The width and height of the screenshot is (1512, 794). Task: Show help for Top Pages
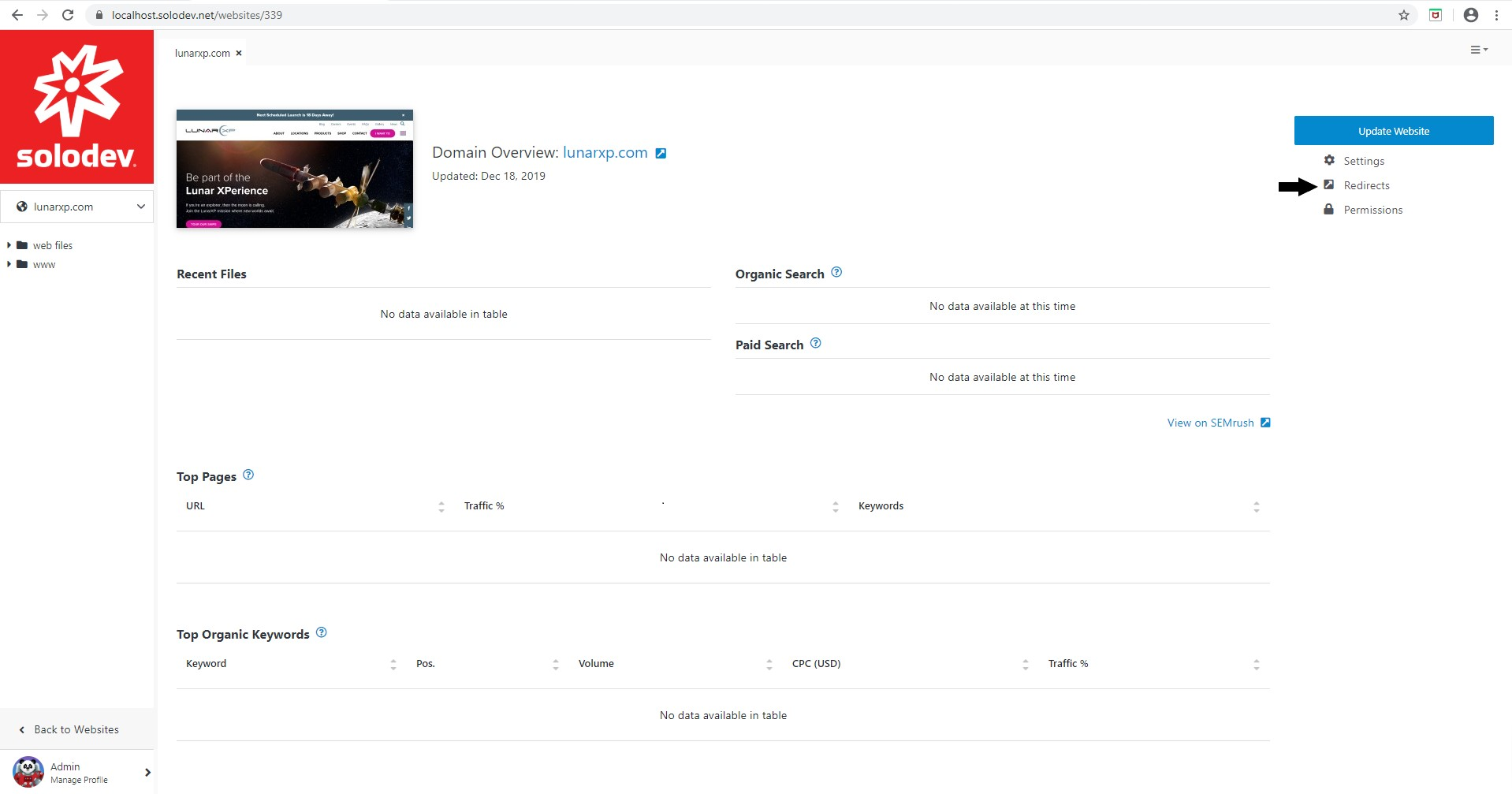[248, 475]
